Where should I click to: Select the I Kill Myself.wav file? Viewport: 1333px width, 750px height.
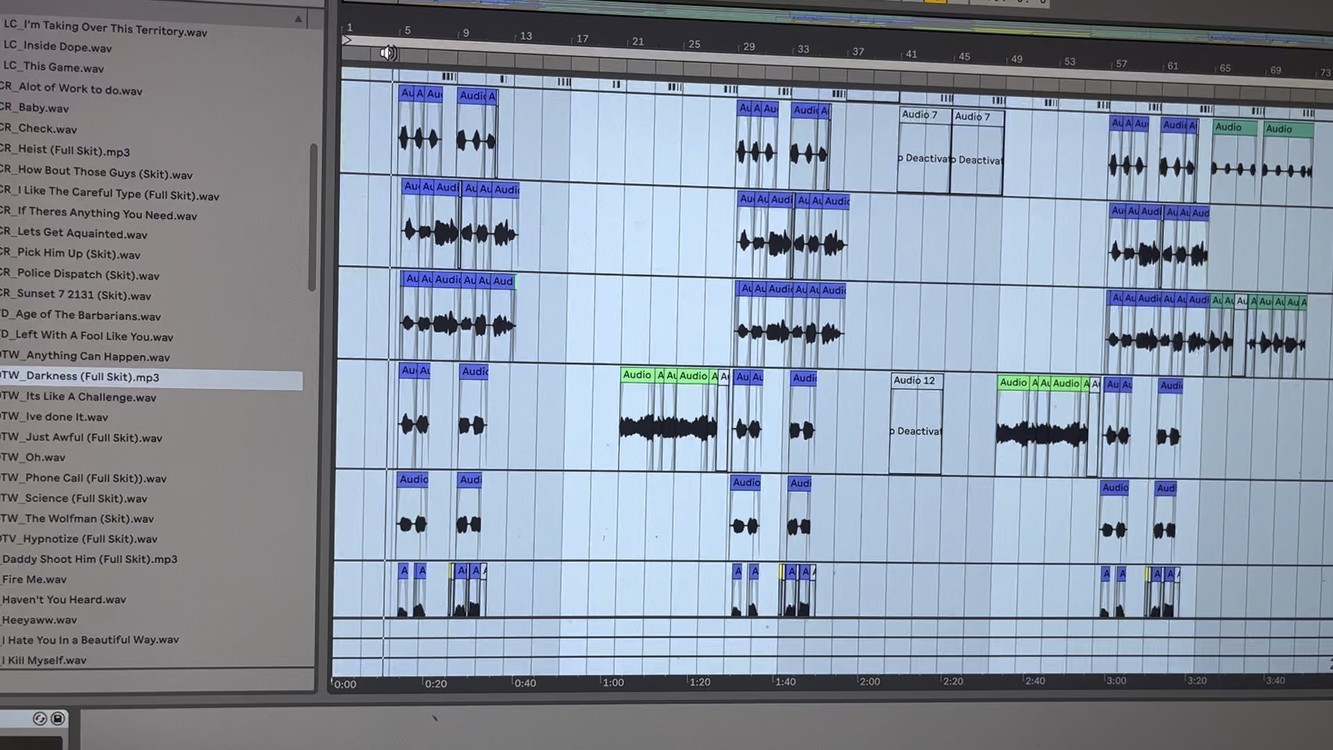click(44, 660)
